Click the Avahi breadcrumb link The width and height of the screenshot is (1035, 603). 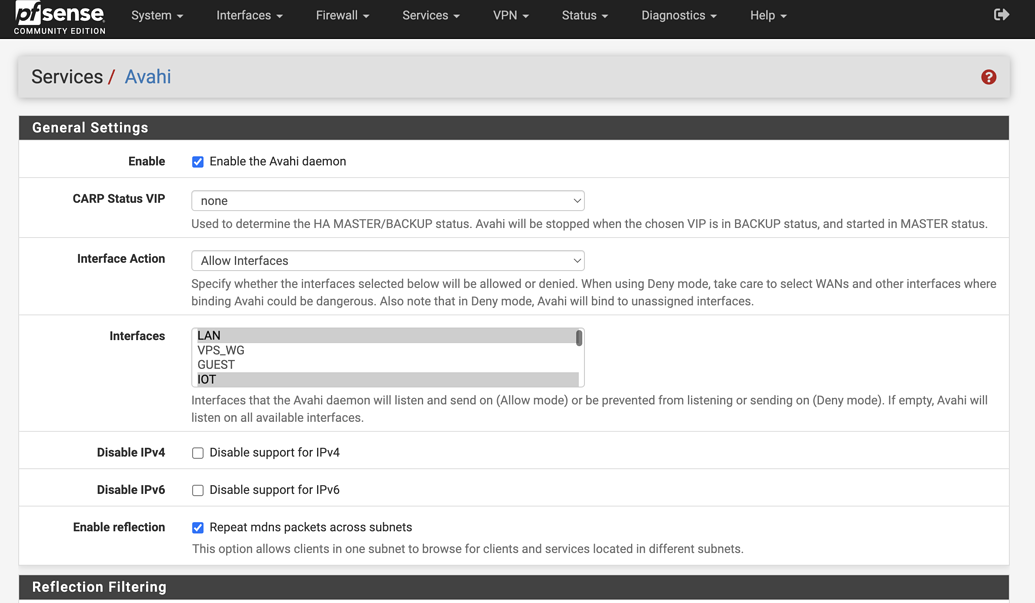(x=148, y=77)
